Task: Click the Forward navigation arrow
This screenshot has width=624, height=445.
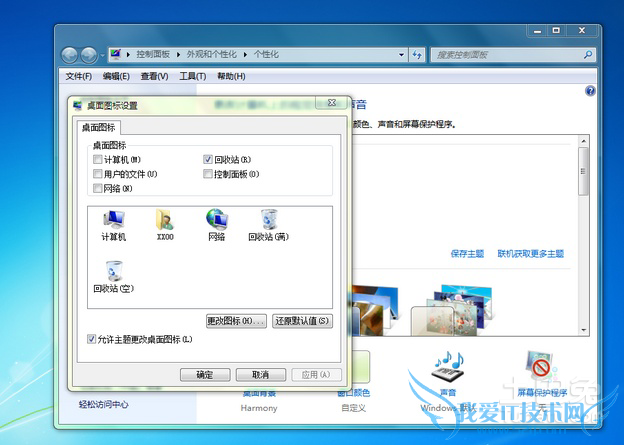Action: click(88, 55)
